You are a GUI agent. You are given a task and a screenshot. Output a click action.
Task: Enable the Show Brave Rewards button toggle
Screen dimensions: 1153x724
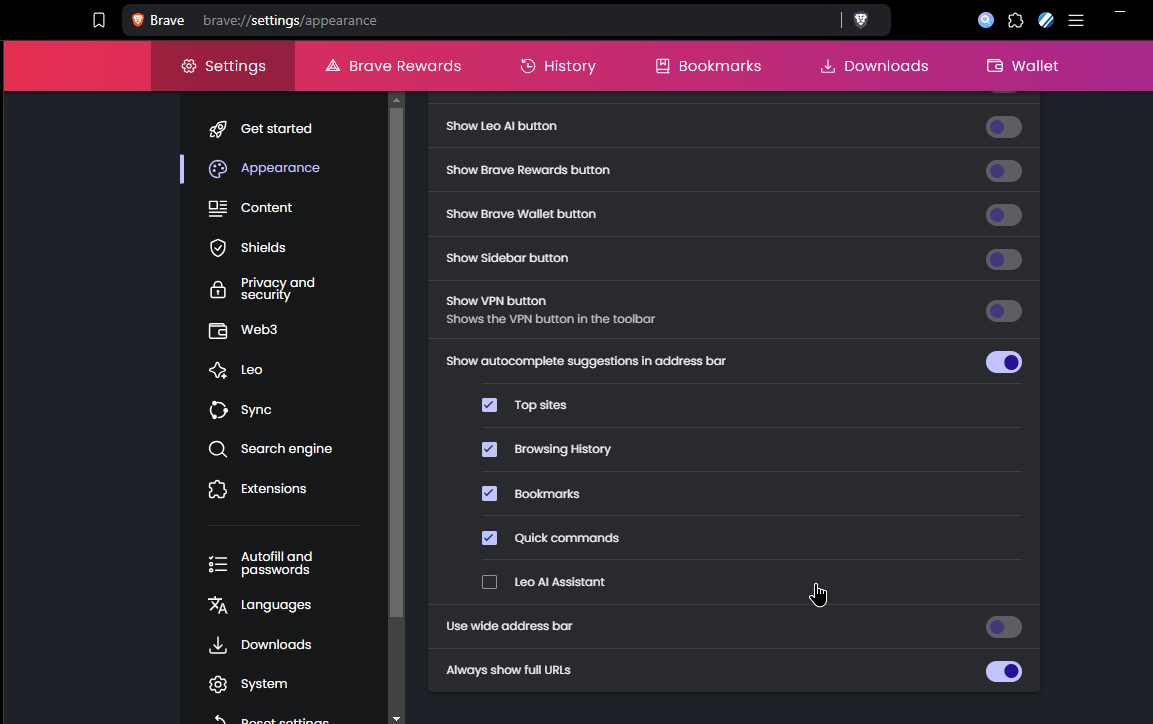pyautogui.click(x=1004, y=171)
